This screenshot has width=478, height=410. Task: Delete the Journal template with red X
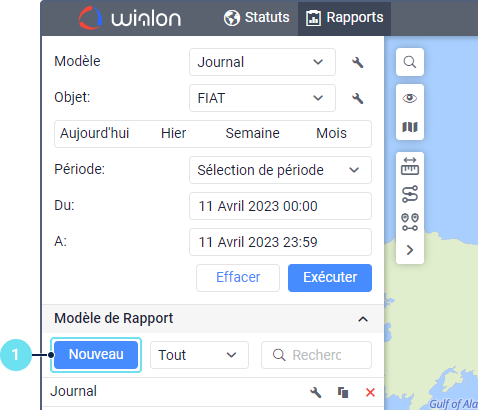tap(370, 392)
